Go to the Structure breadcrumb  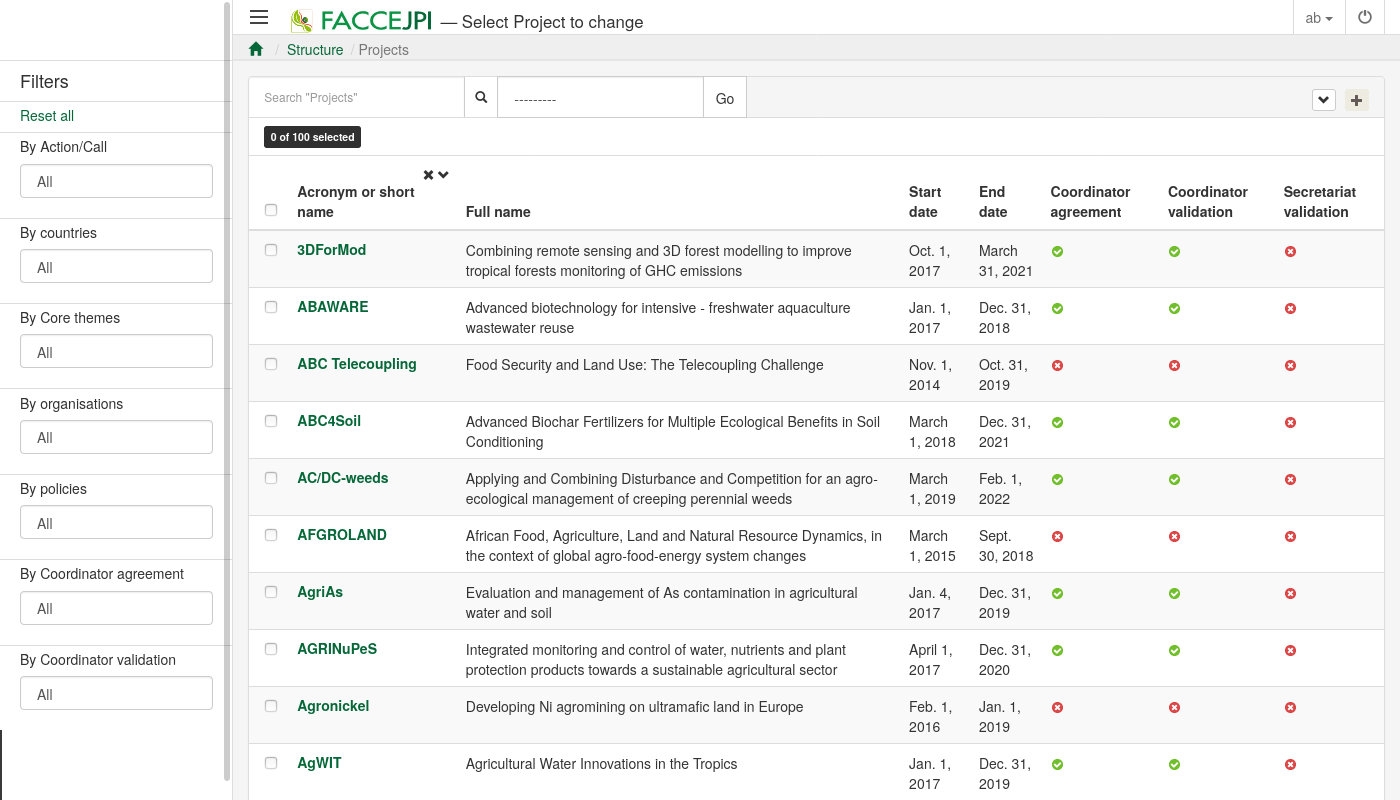[315, 50]
